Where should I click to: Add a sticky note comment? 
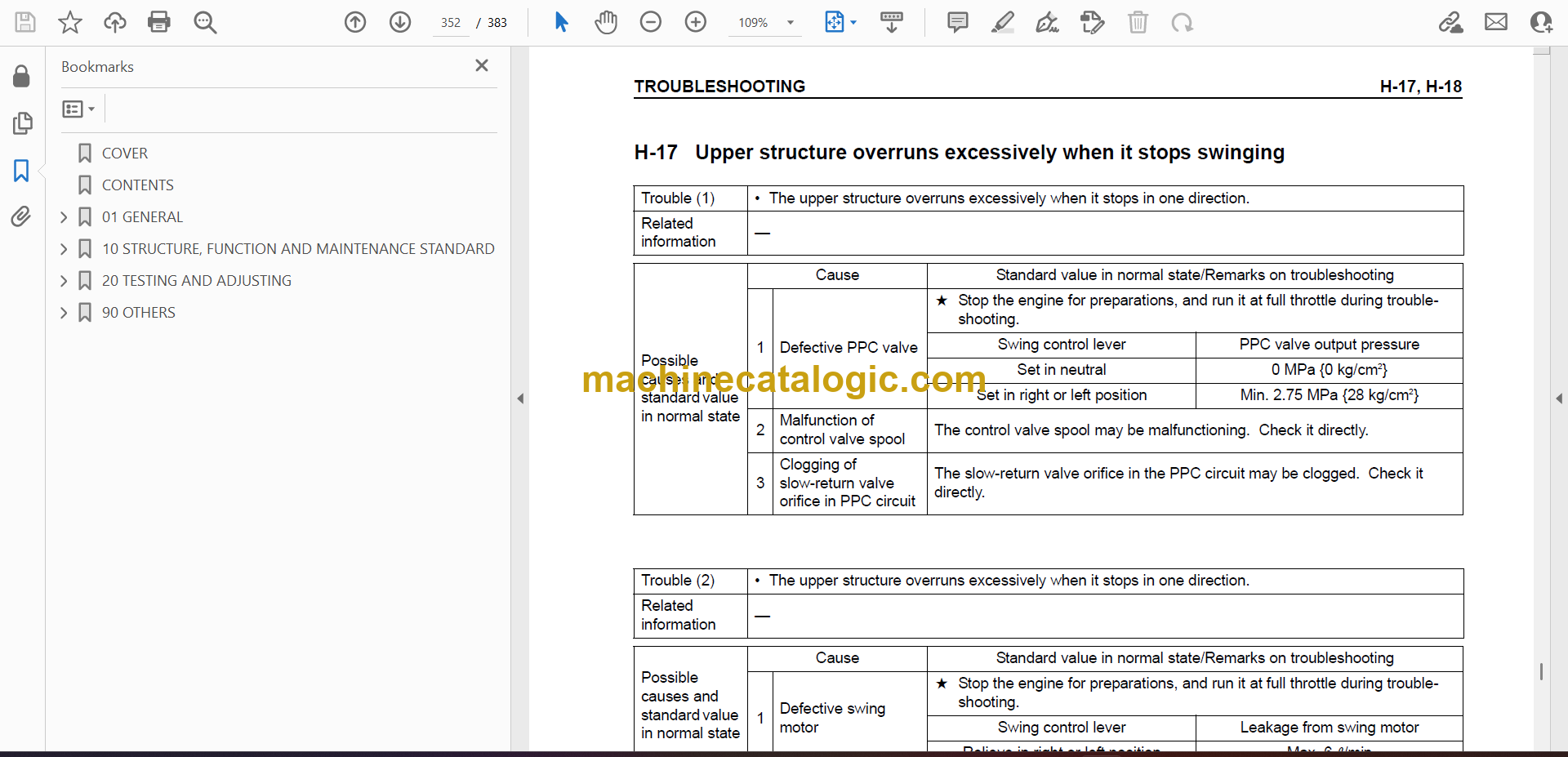tap(958, 22)
